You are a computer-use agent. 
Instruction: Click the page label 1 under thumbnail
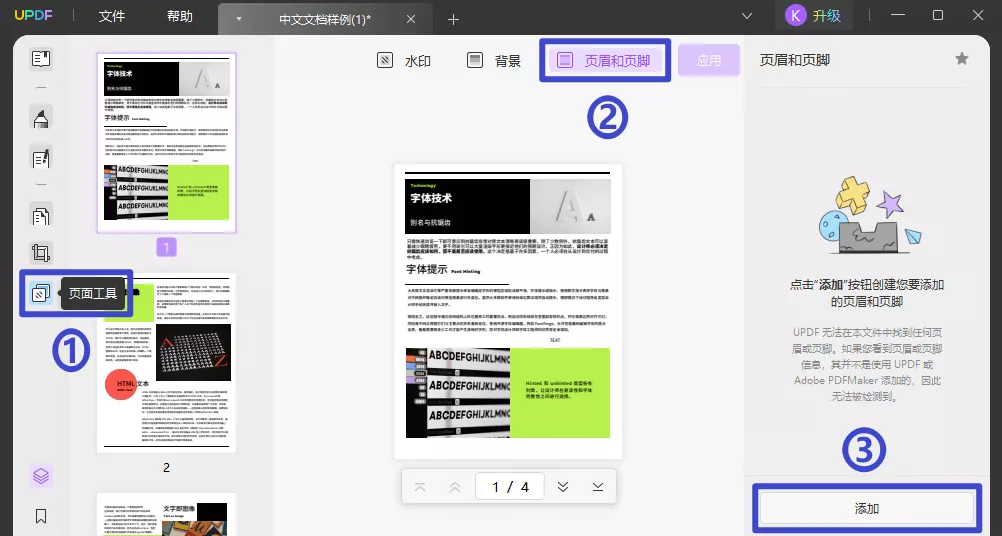tap(166, 248)
